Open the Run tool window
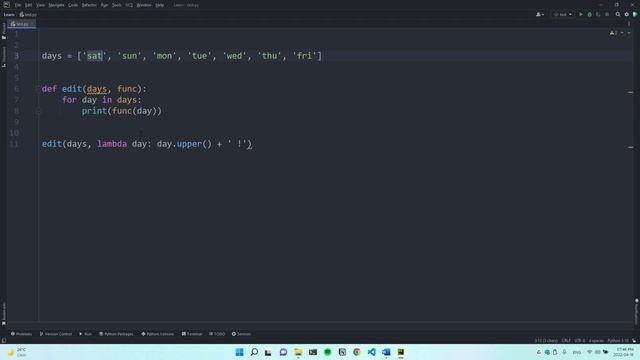The height and width of the screenshot is (360, 640). (85, 334)
